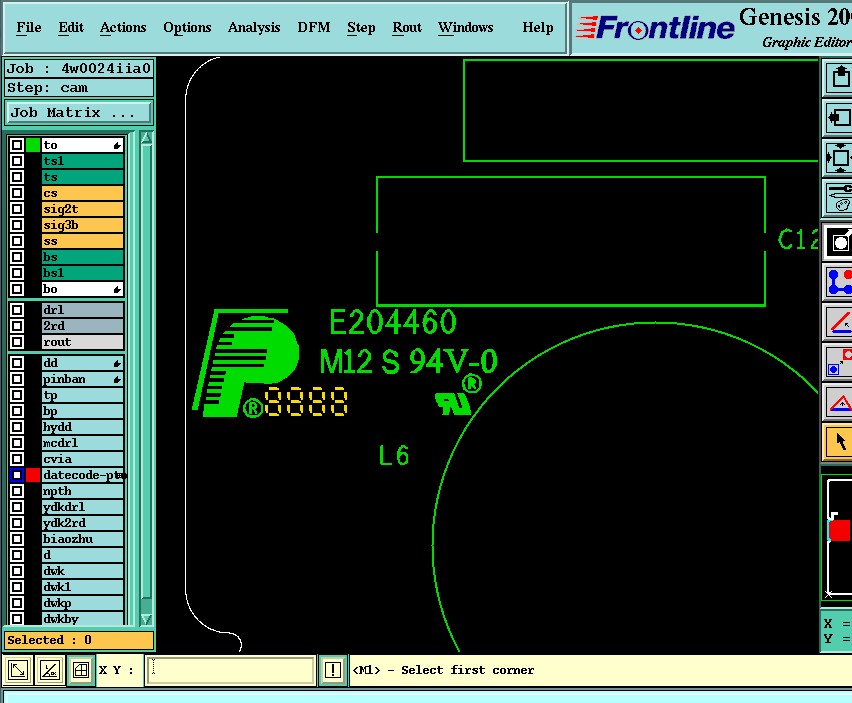Toggle checkbox for the rout layer
This screenshot has height=703, width=852.
click(x=17, y=342)
